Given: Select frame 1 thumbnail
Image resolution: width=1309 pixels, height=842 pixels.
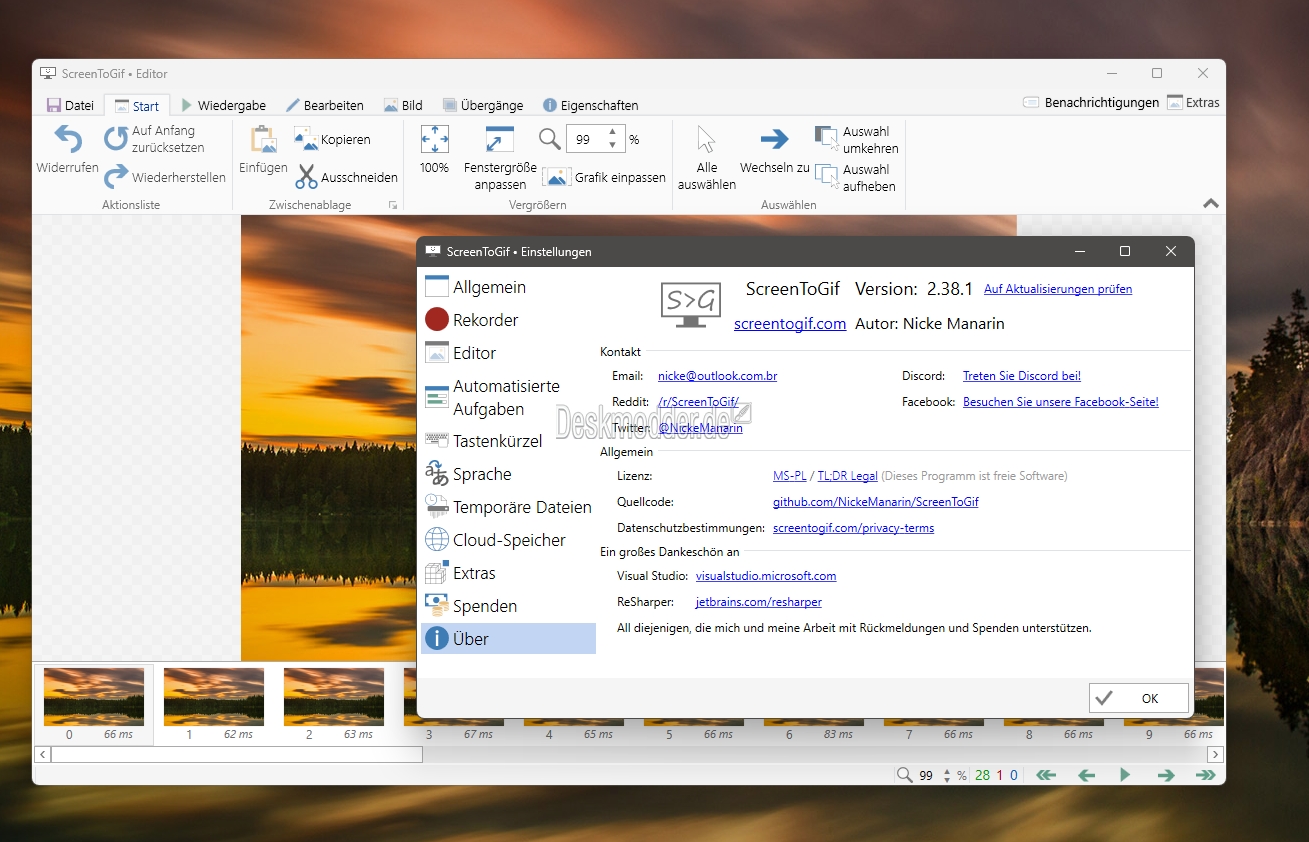Looking at the screenshot, I should (214, 705).
